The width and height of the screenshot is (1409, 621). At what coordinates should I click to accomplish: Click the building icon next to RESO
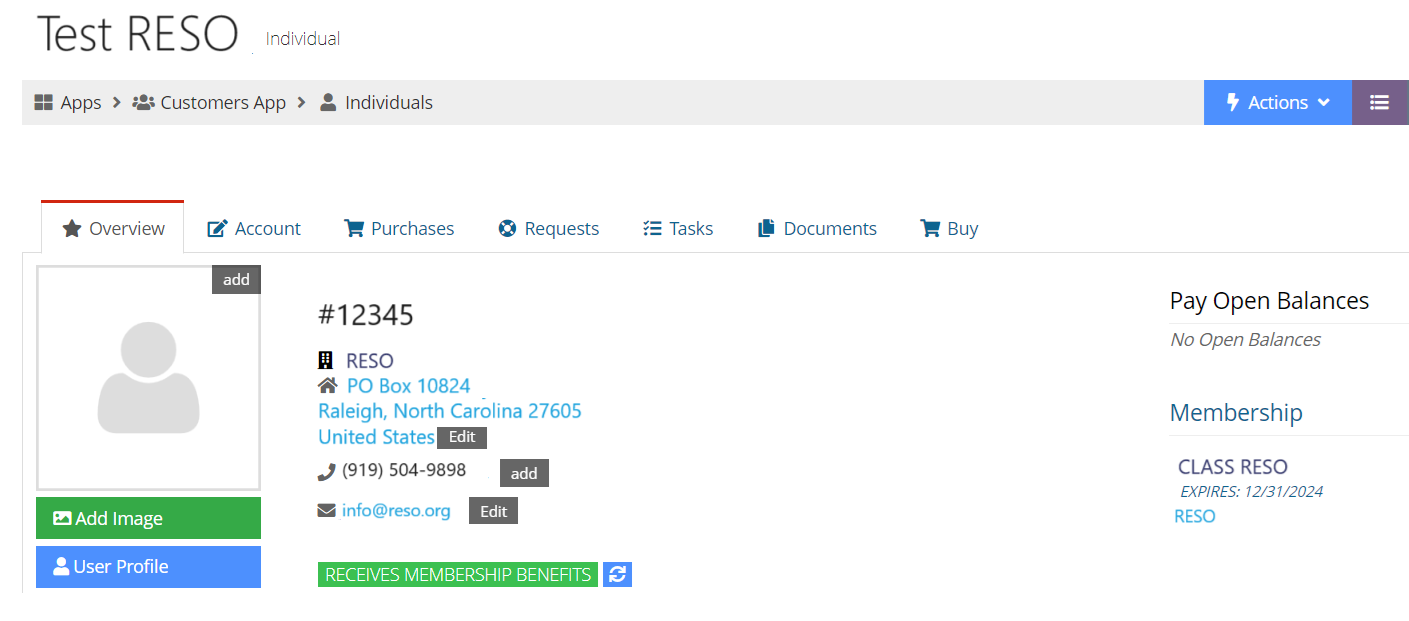tap(326, 361)
